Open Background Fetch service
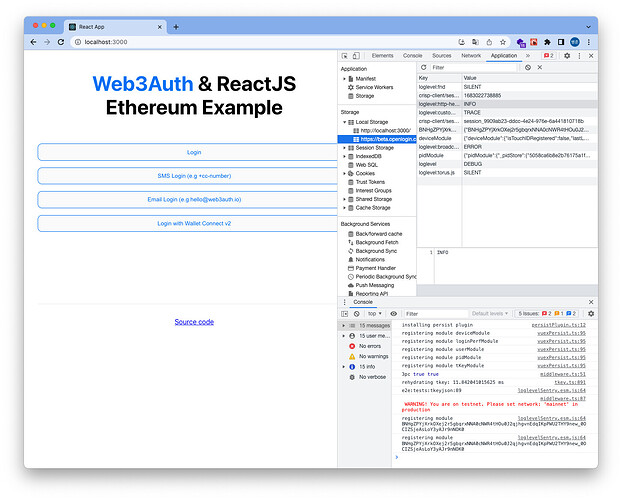 pyautogui.click(x=376, y=242)
